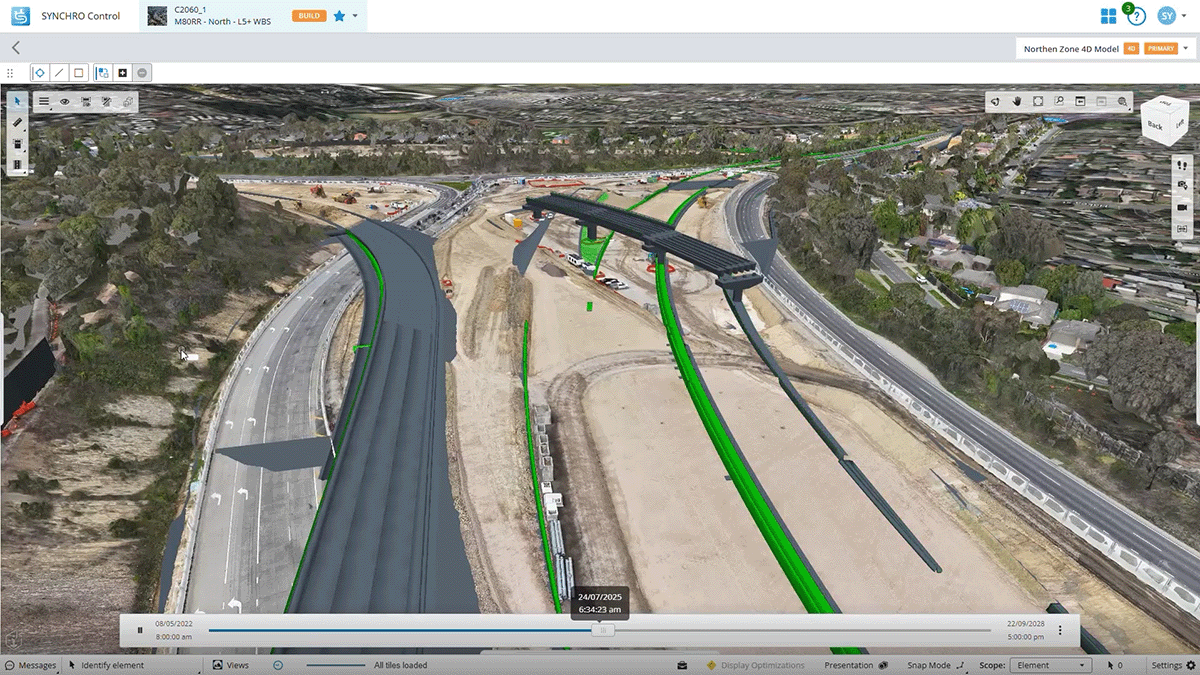Select the Rotate view tool
This screenshot has width=1200, height=675.
(x=996, y=101)
